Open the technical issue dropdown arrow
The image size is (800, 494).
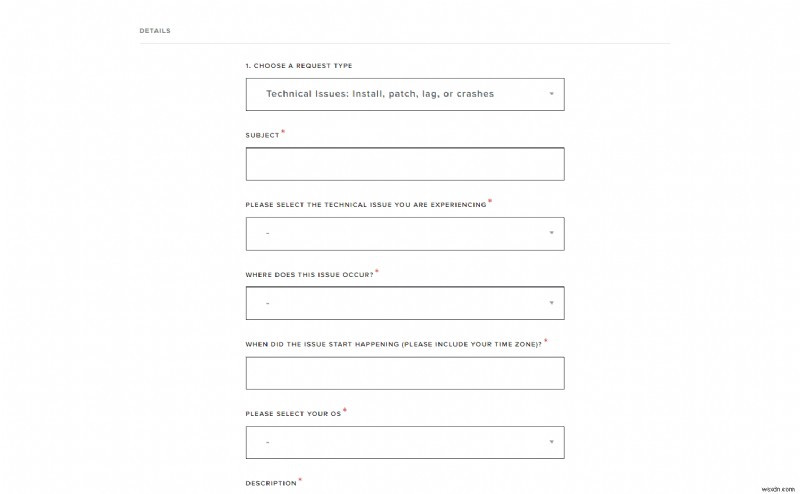[551, 233]
